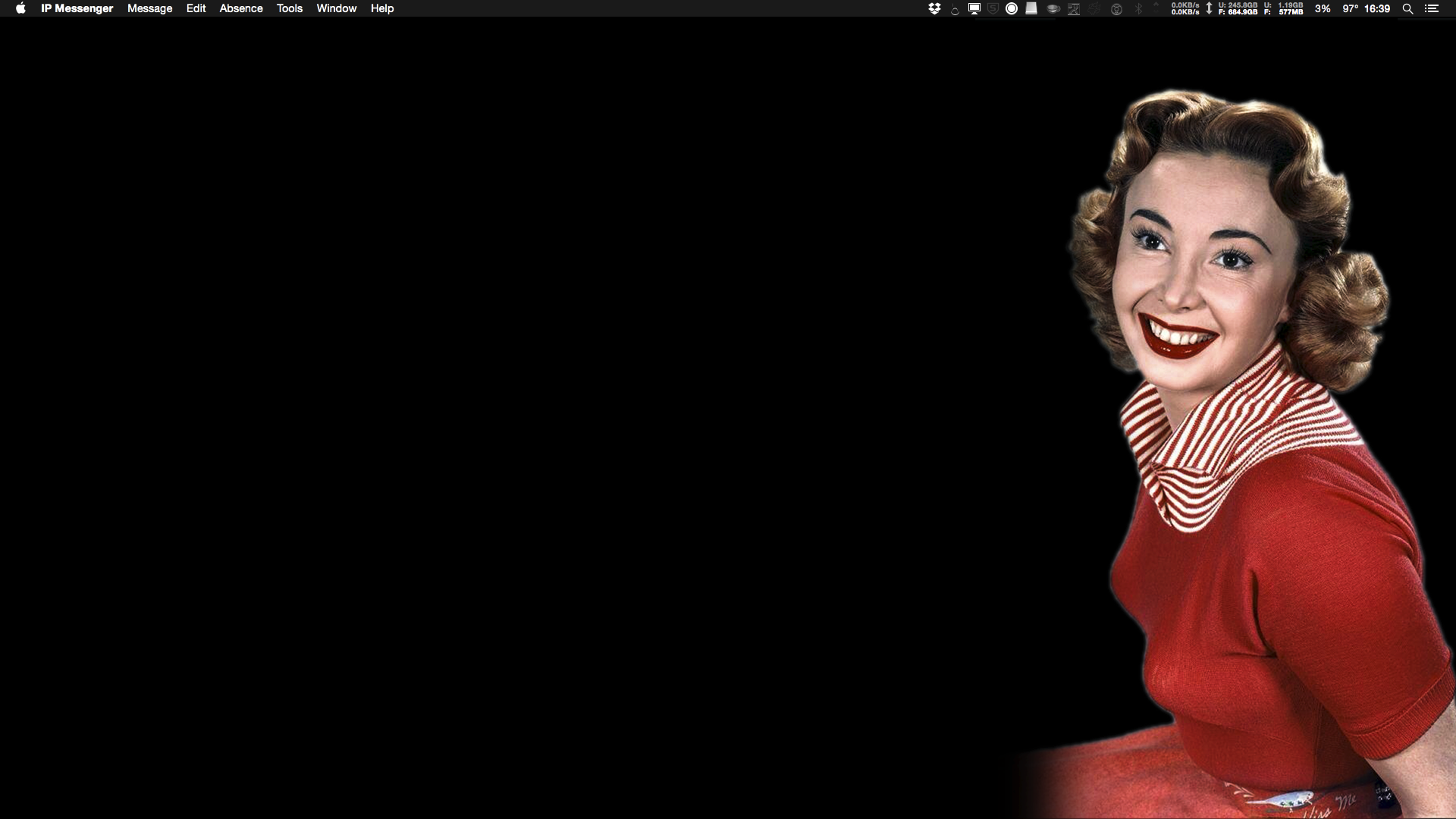Open the Help menu

click(x=382, y=8)
